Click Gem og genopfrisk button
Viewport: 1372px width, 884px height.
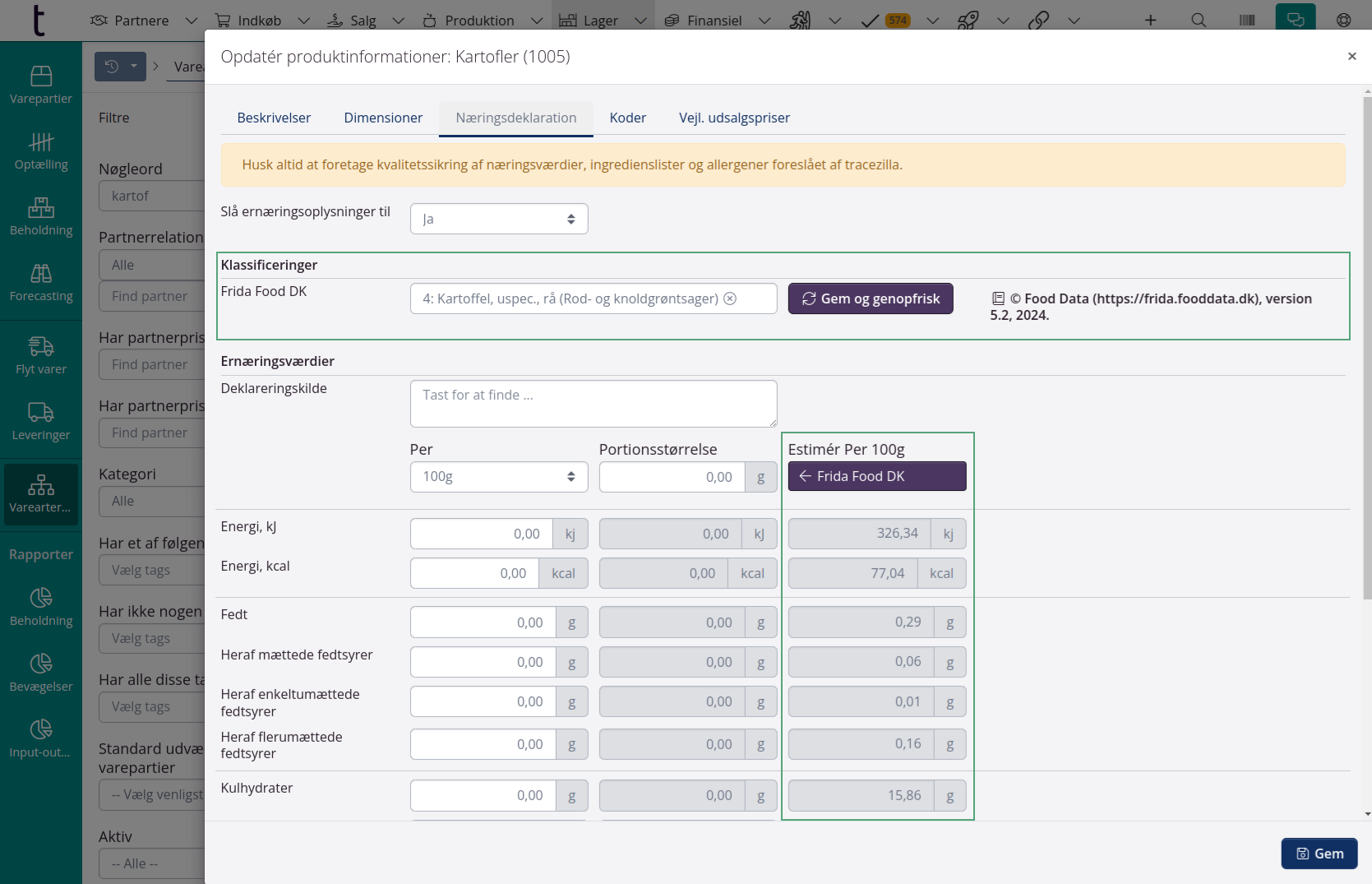(871, 299)
